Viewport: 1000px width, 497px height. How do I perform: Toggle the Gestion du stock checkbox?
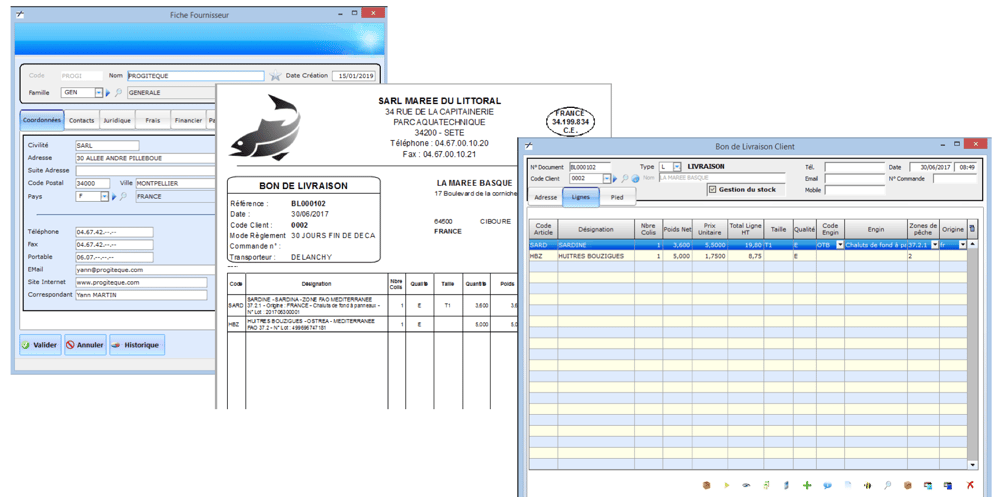pos(712,189)
